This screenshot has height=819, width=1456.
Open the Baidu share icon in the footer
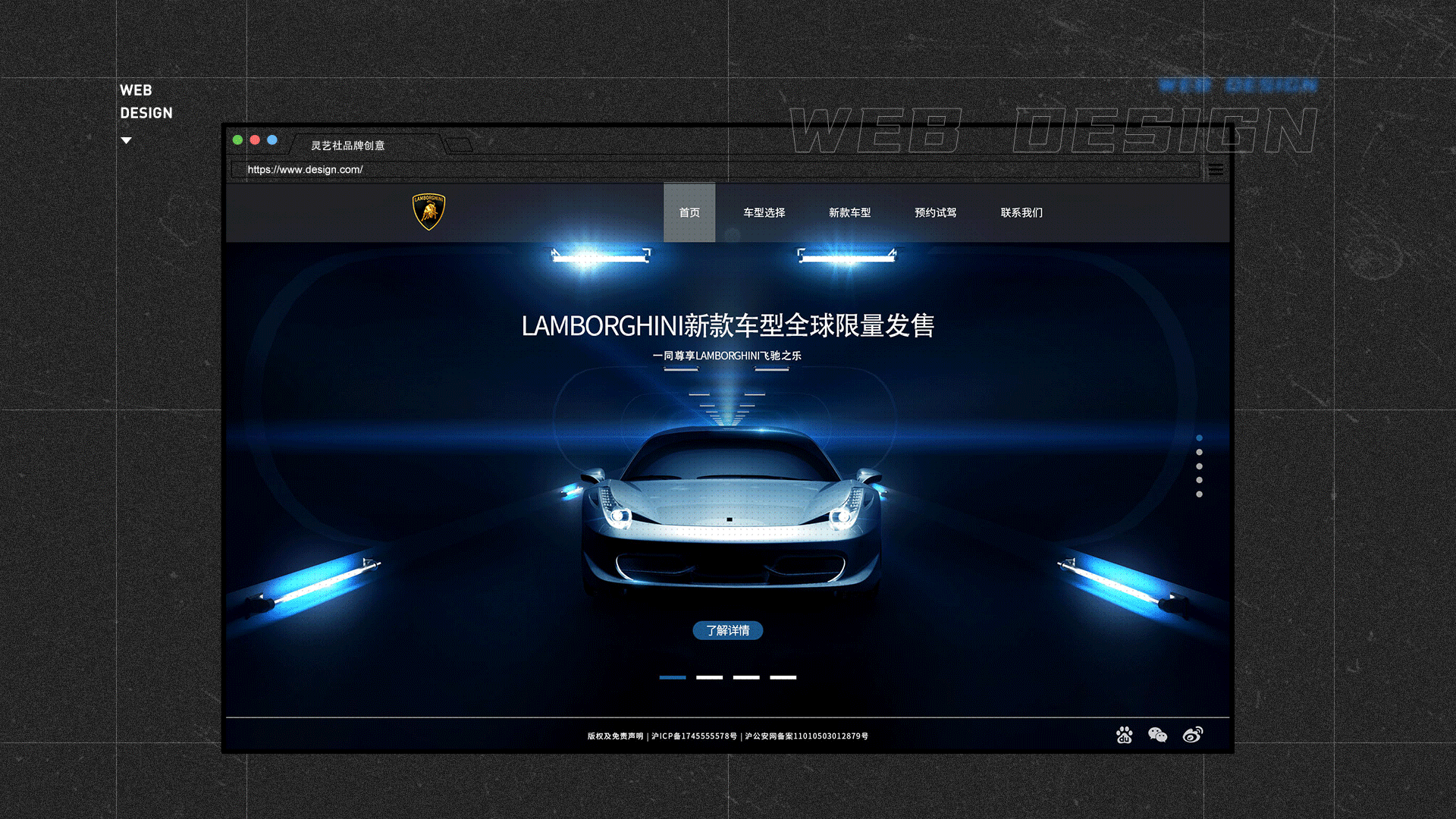pos(1125,735)
